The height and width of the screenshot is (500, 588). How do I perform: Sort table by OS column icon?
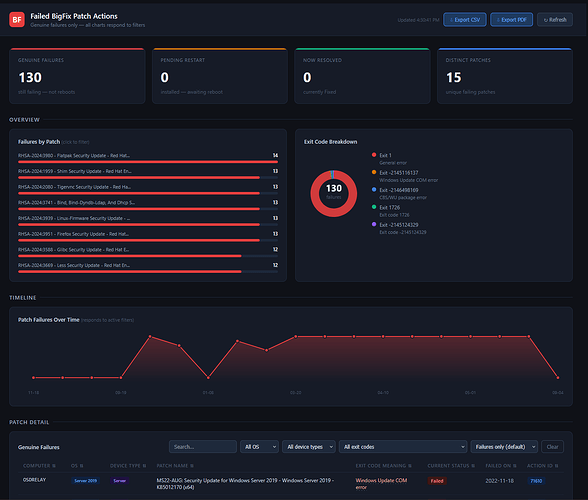point(81,466)
